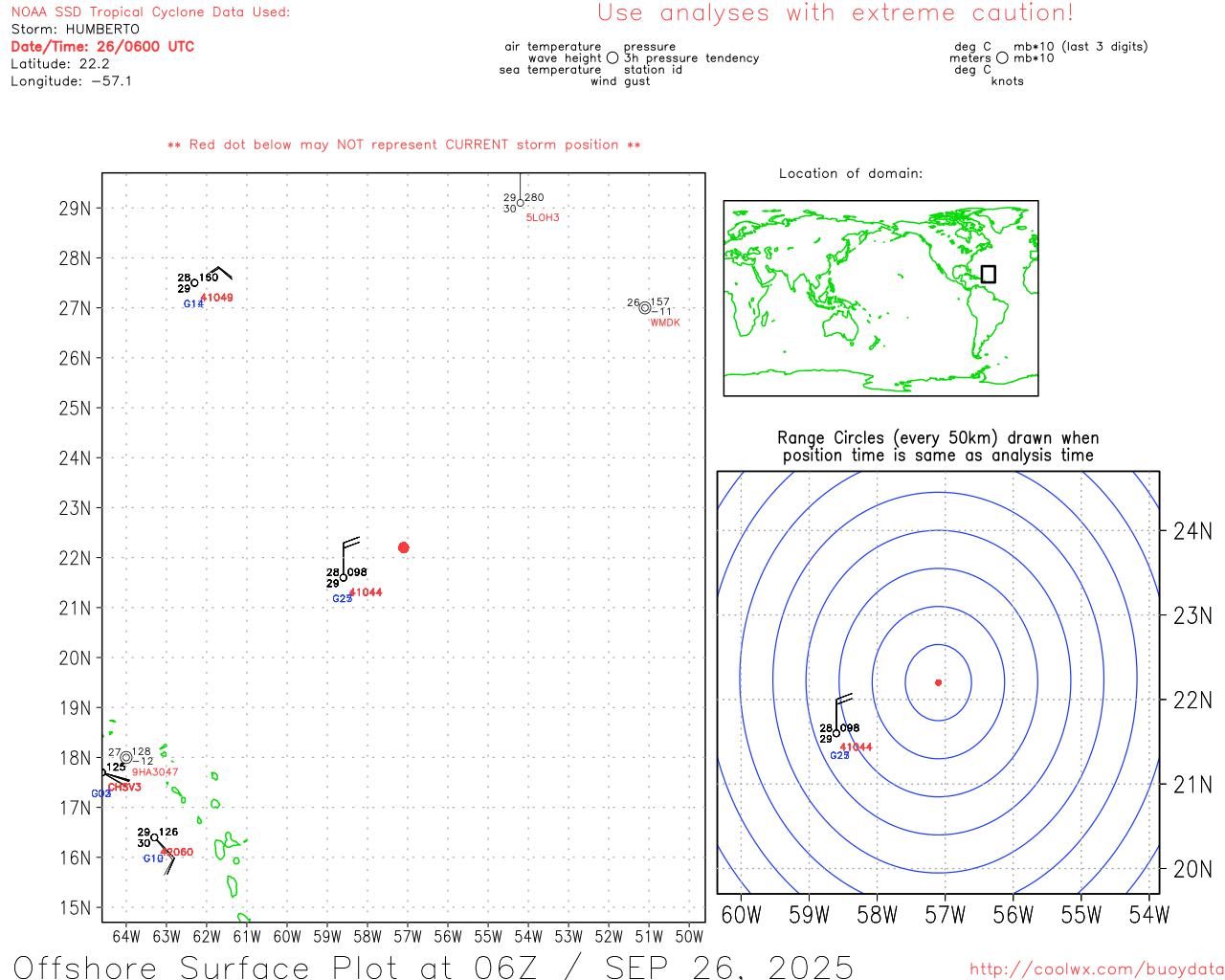Click the red storm position dot on main map
Image resolution: width=1225 pixels, height=980 pixels.
(403, 547)
